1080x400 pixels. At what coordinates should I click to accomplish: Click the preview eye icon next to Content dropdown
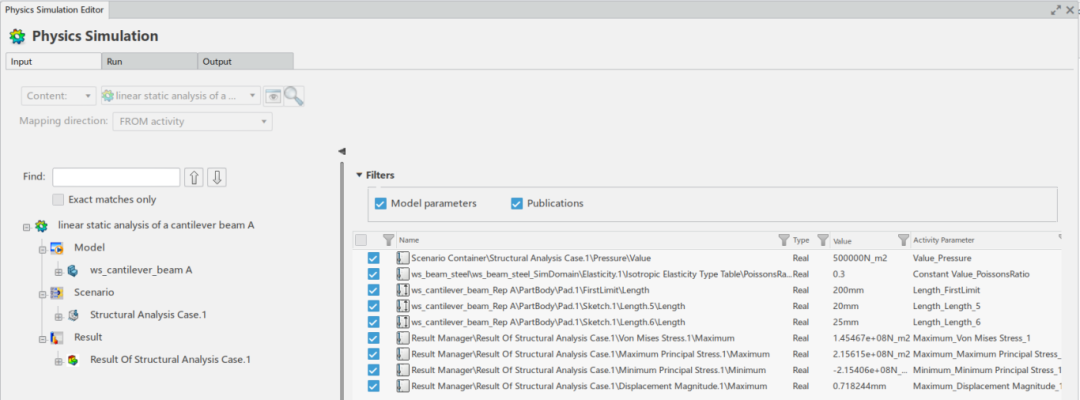[272, 96]
